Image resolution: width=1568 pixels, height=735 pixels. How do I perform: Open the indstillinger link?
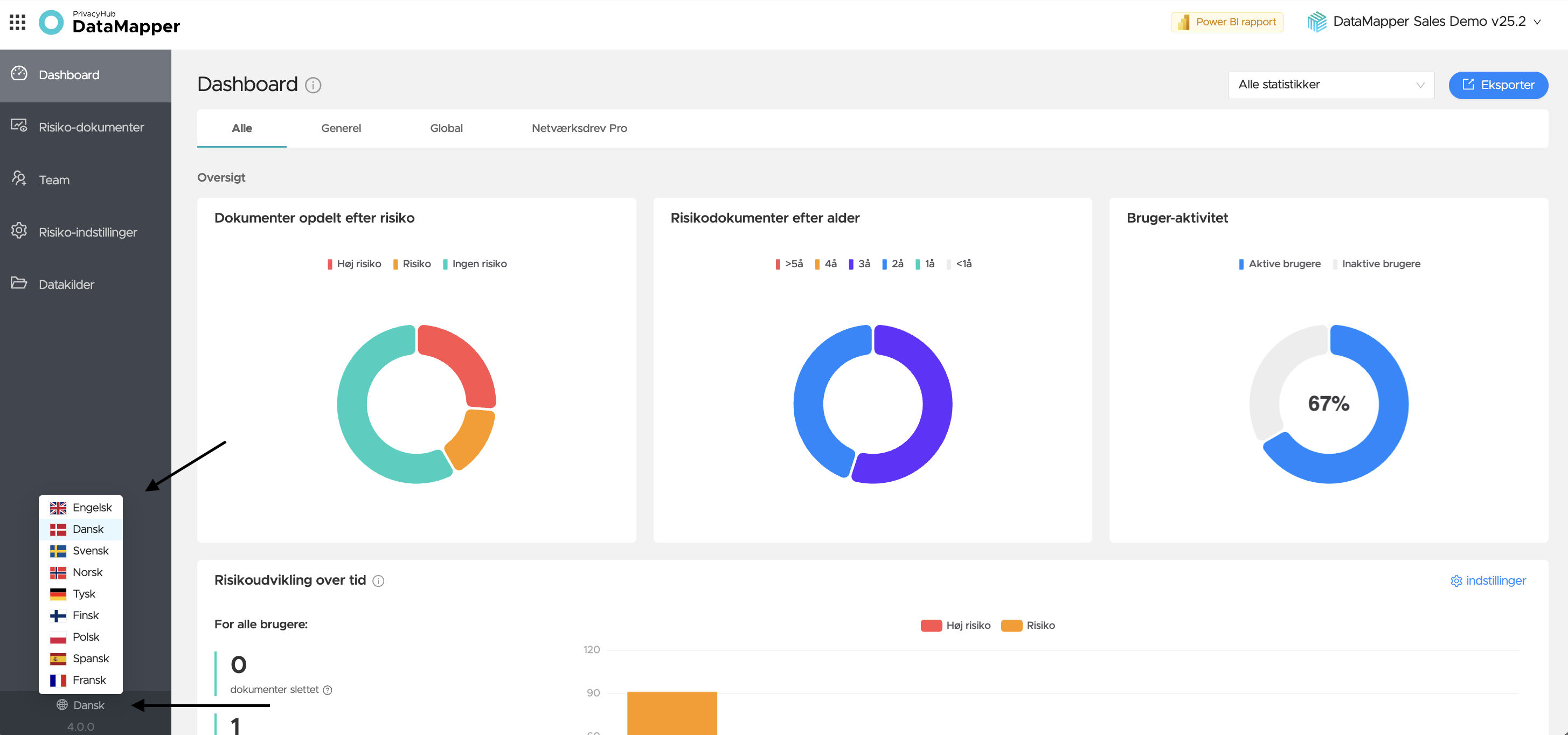pos(1488,581)
